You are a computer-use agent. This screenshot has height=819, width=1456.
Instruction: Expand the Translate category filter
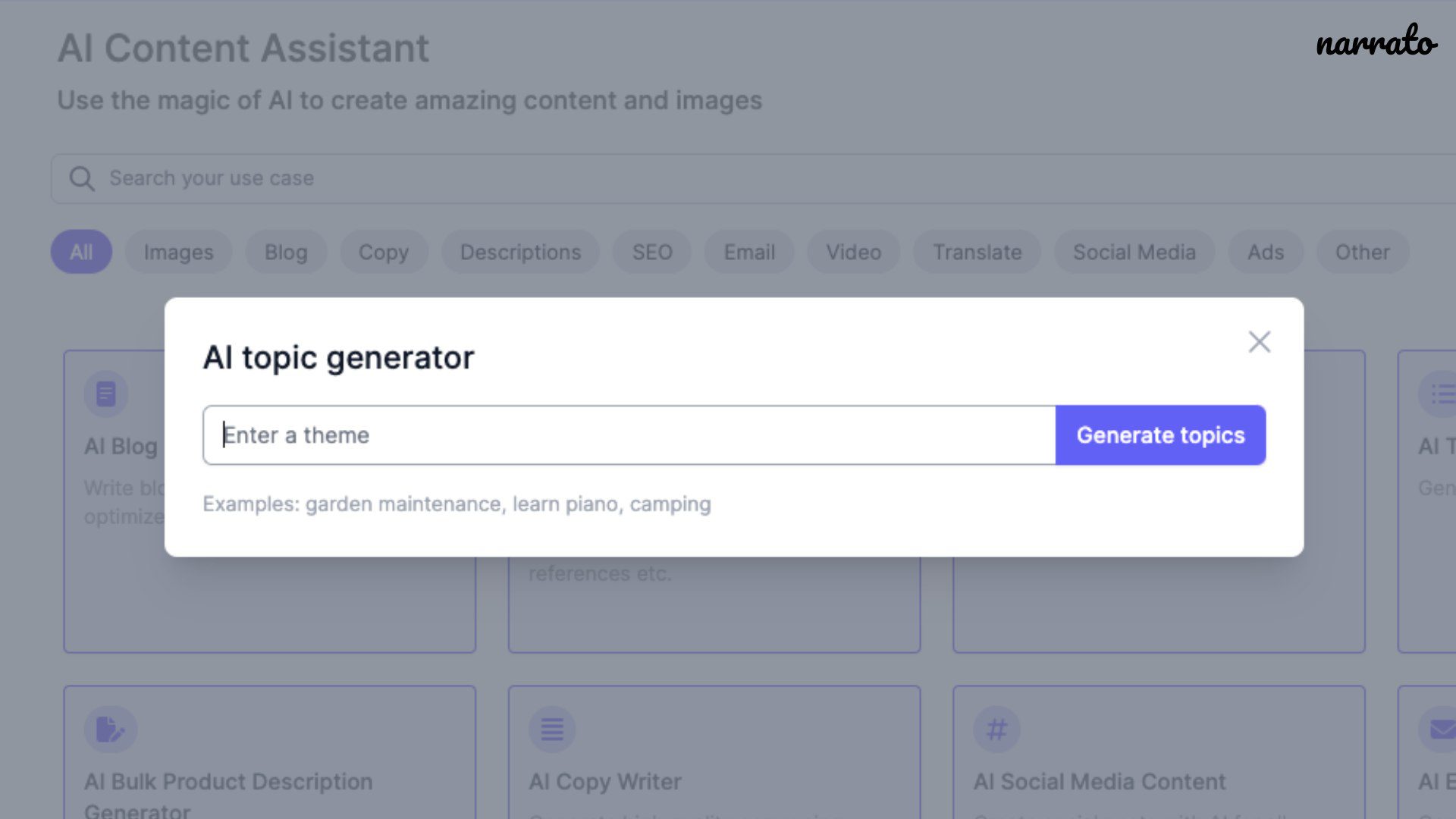point(977,252)
